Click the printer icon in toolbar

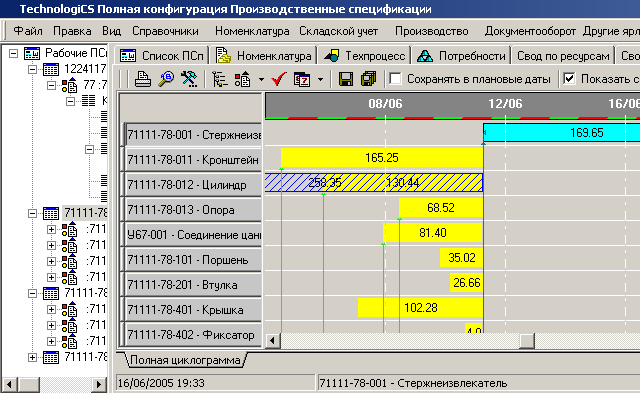(x=143, y=79)
